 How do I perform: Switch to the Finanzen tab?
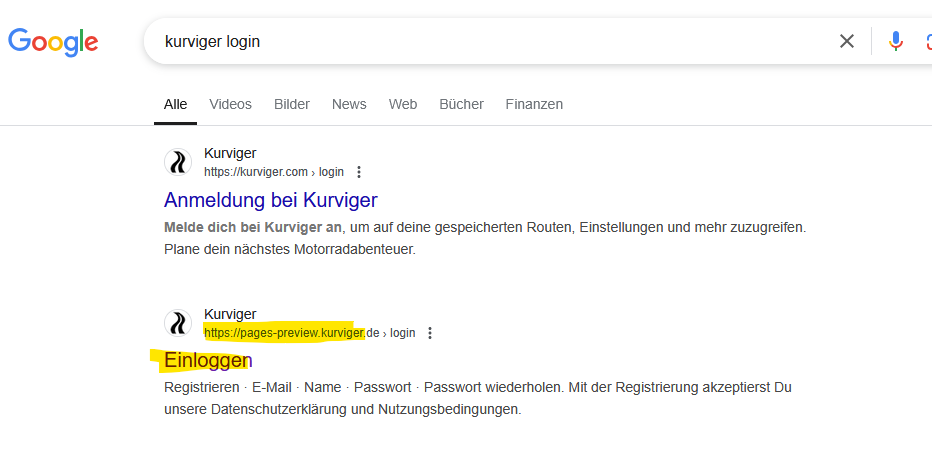click(x=534, y=105)
